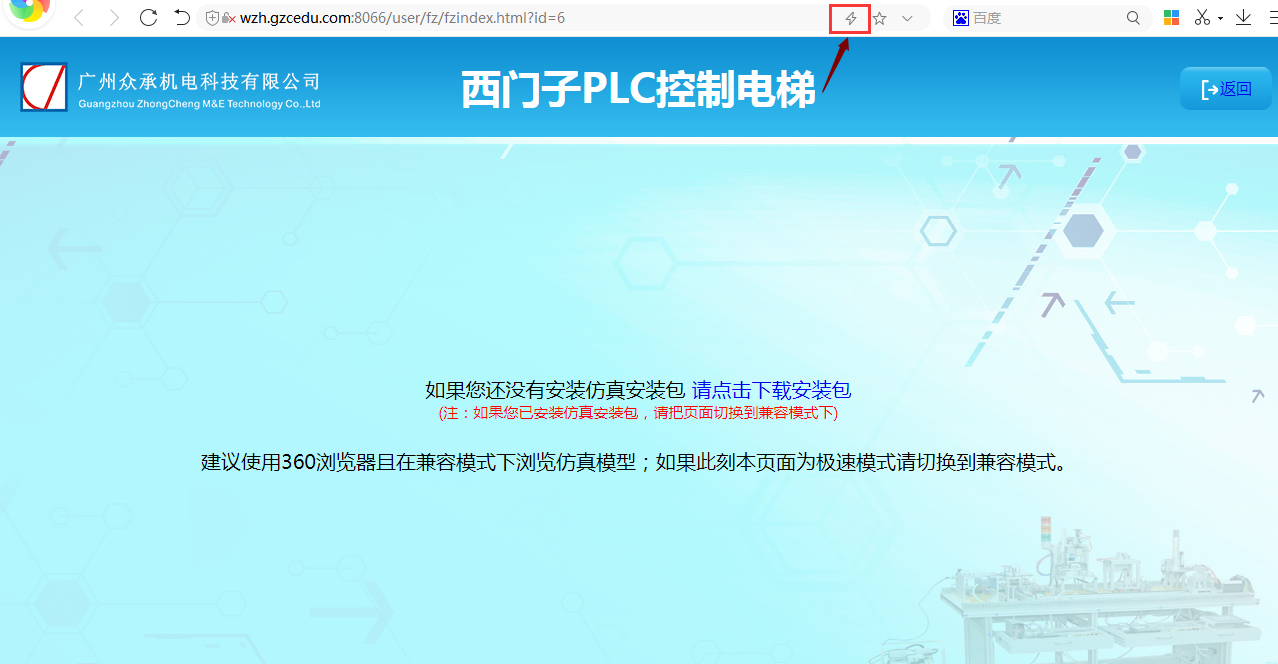Click the Guangzhou ZhongCheng company logo
The height and width of the screenshot is (664, 1278).
pos(44,87)
